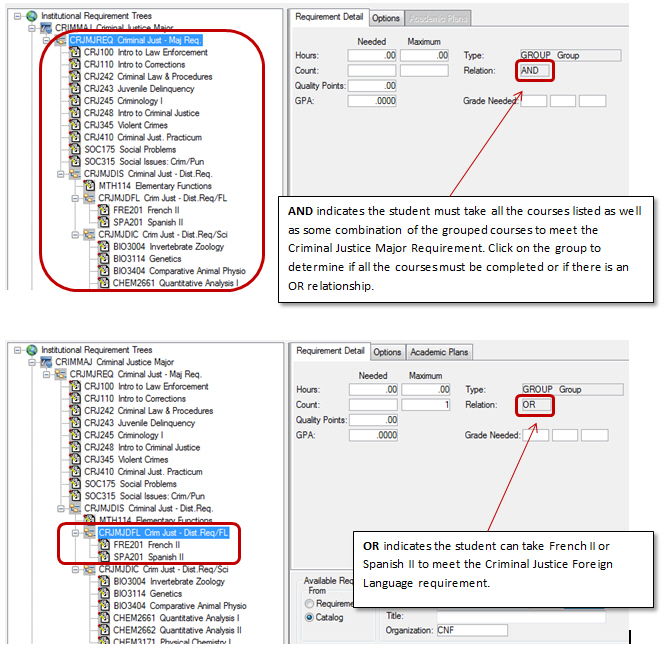Click the Relation field showing AND
The width and height of the screenshot is (665, 653).
click(535, 70)
